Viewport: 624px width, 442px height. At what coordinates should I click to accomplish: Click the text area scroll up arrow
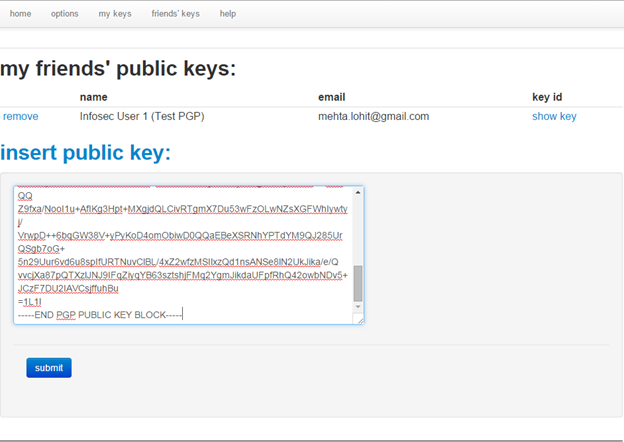(x=358, y=193)
